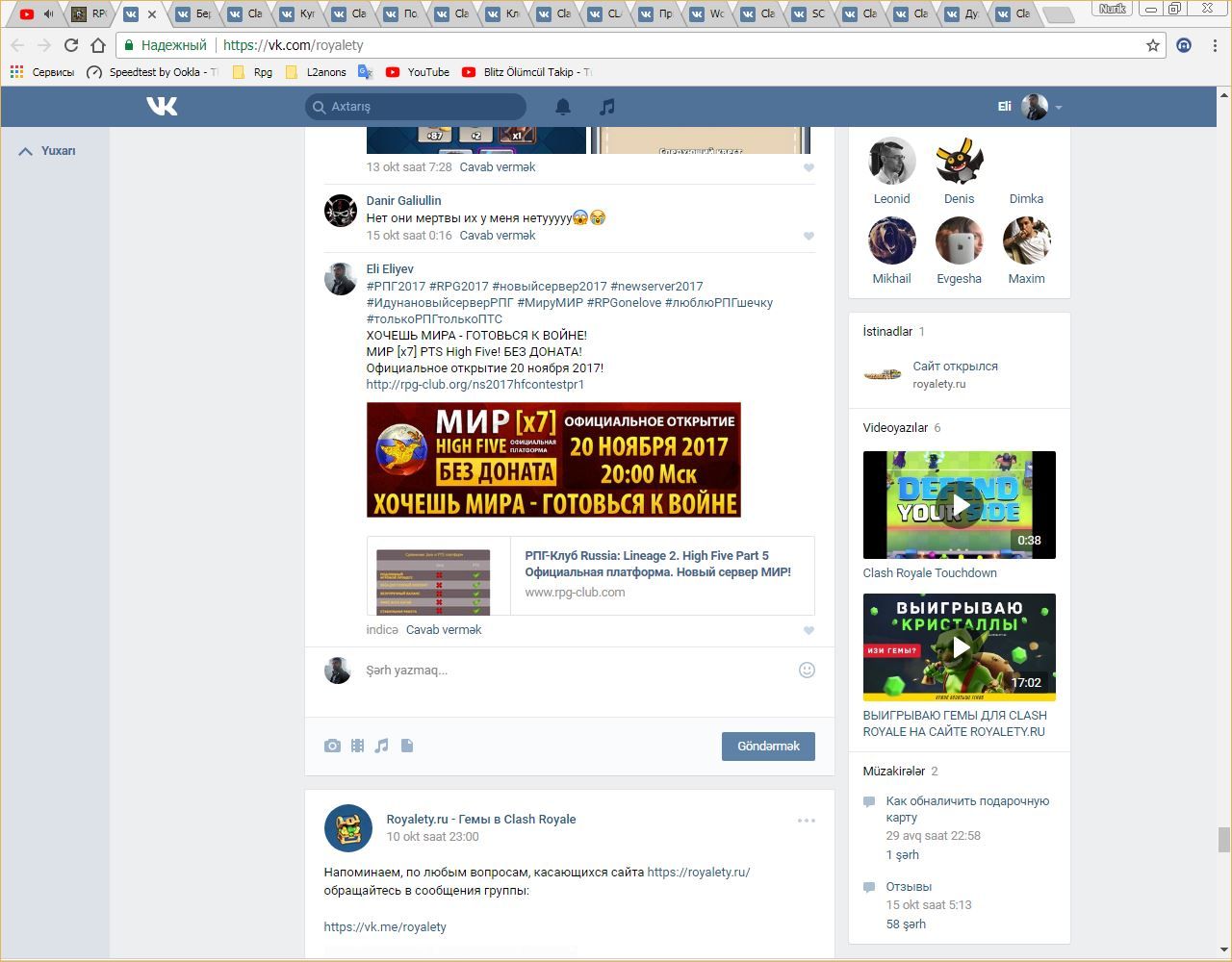Open Как обналичить подарочную карту discussion

(x=967, y=809)
